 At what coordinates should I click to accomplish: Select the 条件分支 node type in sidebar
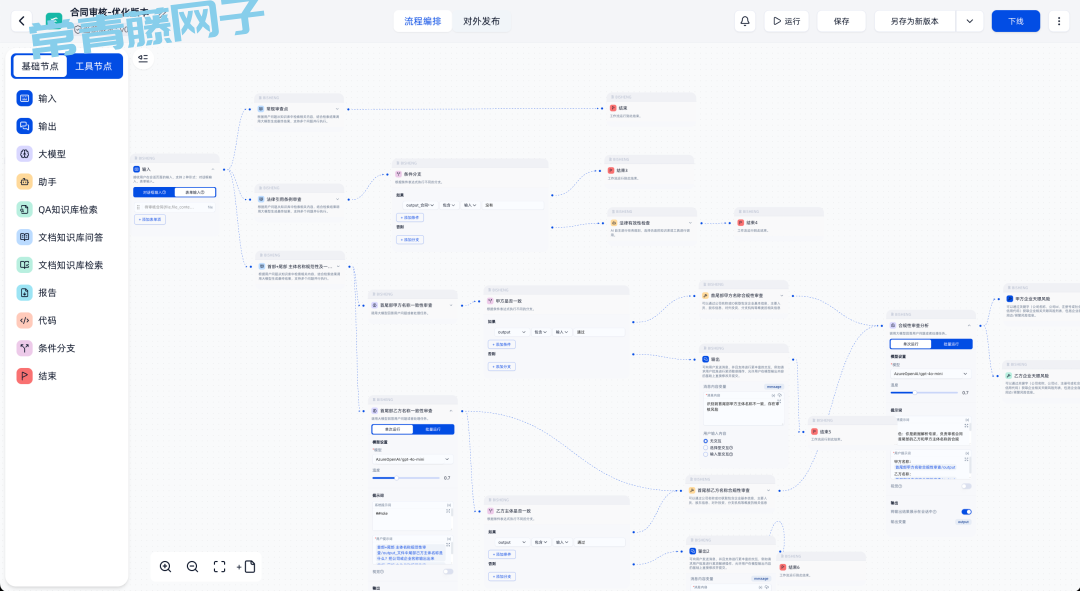56,348
